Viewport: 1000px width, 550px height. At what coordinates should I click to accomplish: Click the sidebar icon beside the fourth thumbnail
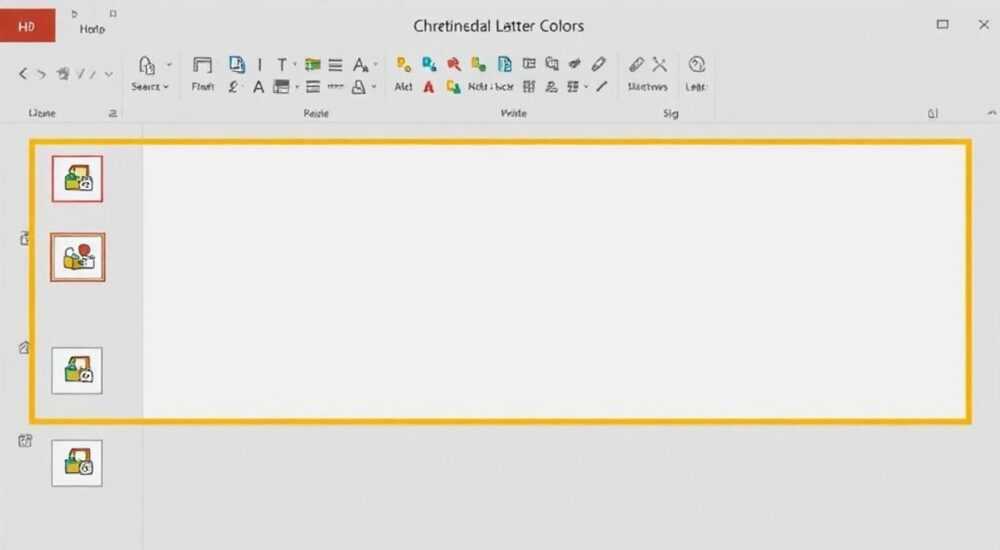click(x=25, y=440)
